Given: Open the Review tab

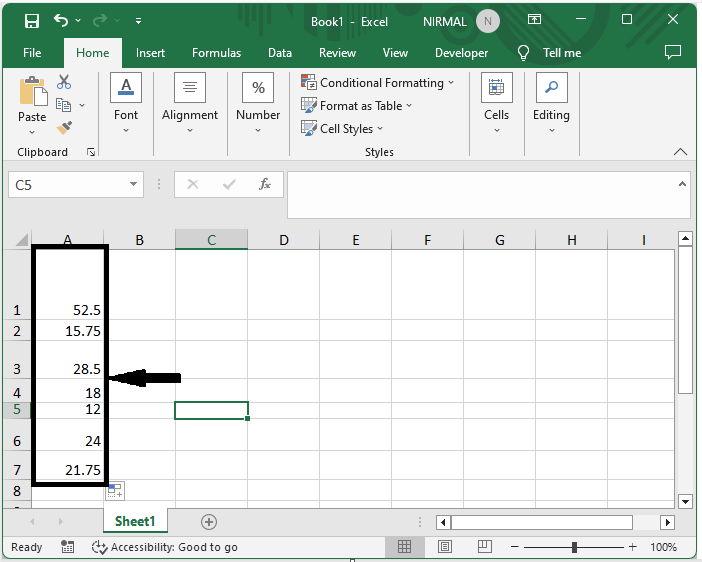Looking at the screenshot, I should pyautogui.click(x=337, y=53).
